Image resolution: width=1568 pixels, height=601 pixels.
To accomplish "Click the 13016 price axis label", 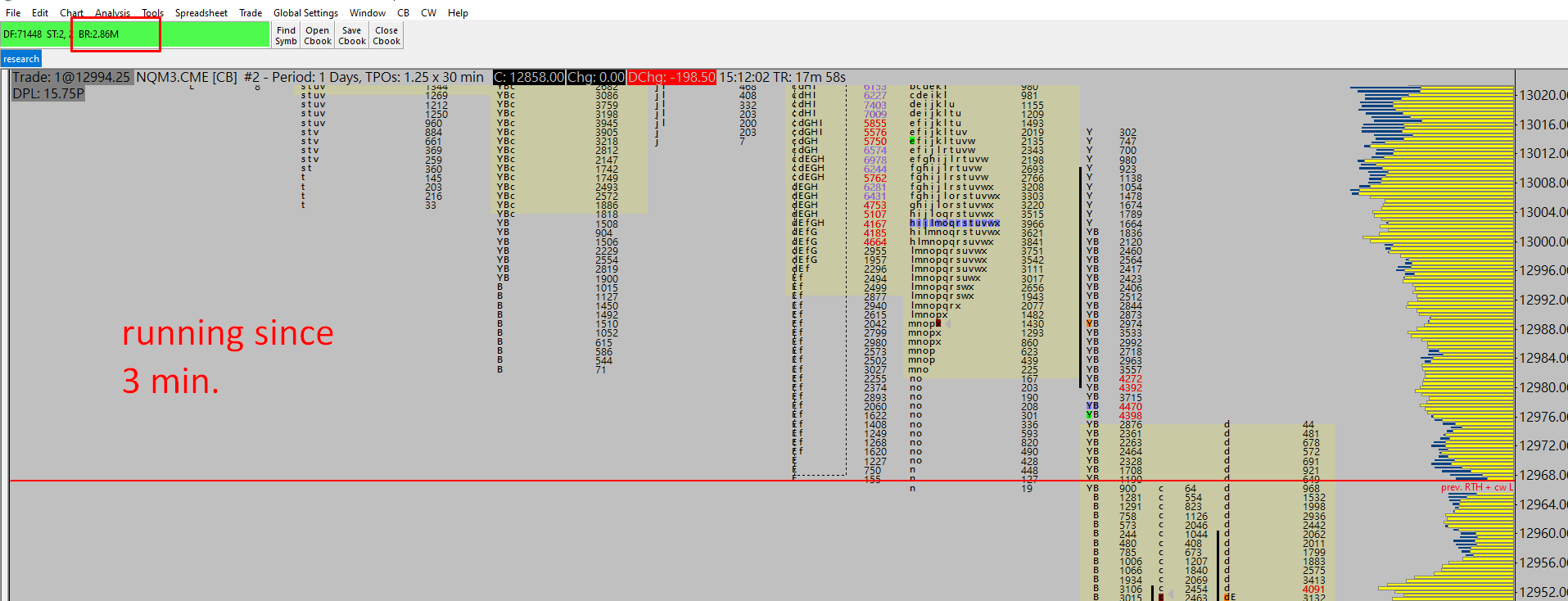I will pos(1543,124).
